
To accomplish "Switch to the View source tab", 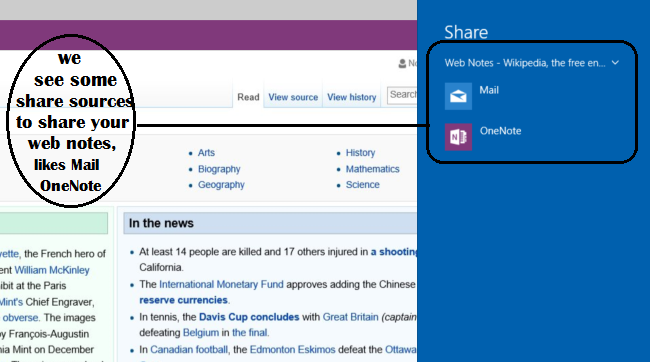I will click(x=293, y=97).
